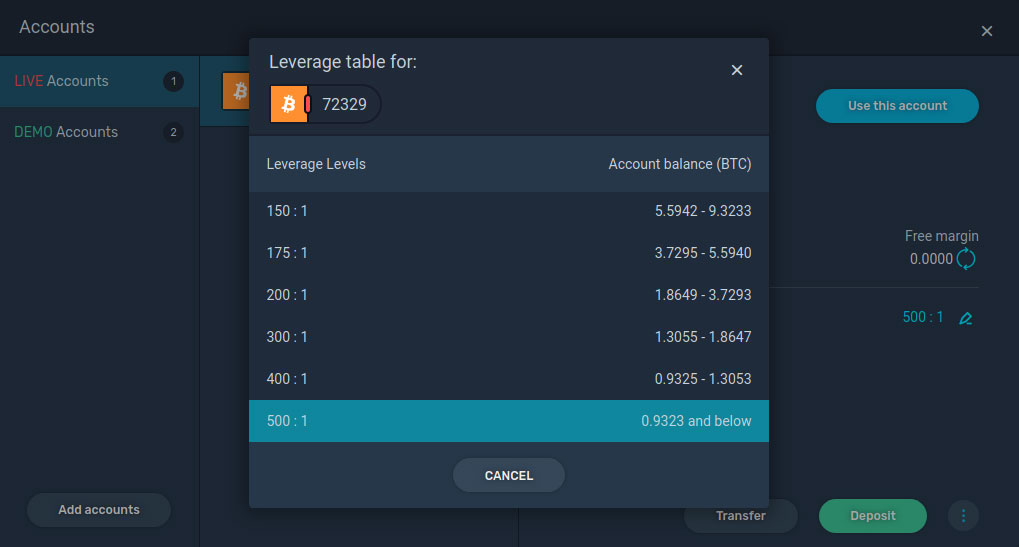Refresh Free margin with the circular arrow
Viewport: 1019px width, 547px height.
[966, 259]
